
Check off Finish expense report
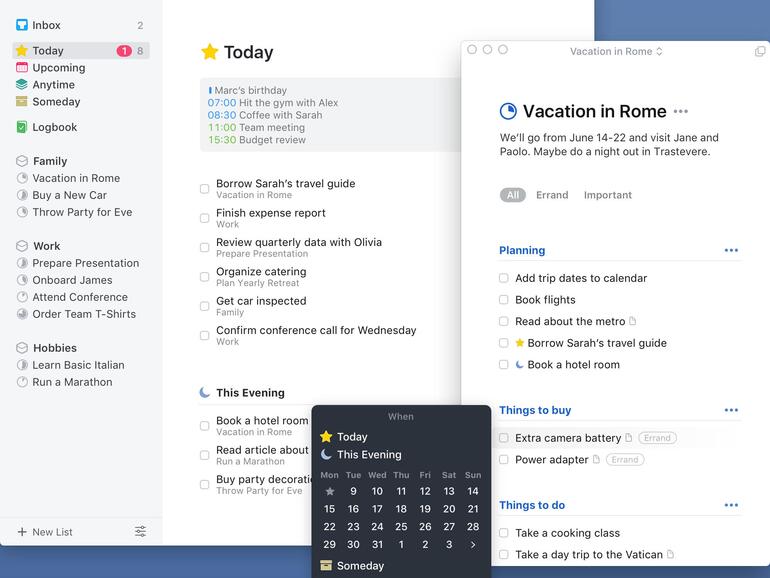point(205,218)
